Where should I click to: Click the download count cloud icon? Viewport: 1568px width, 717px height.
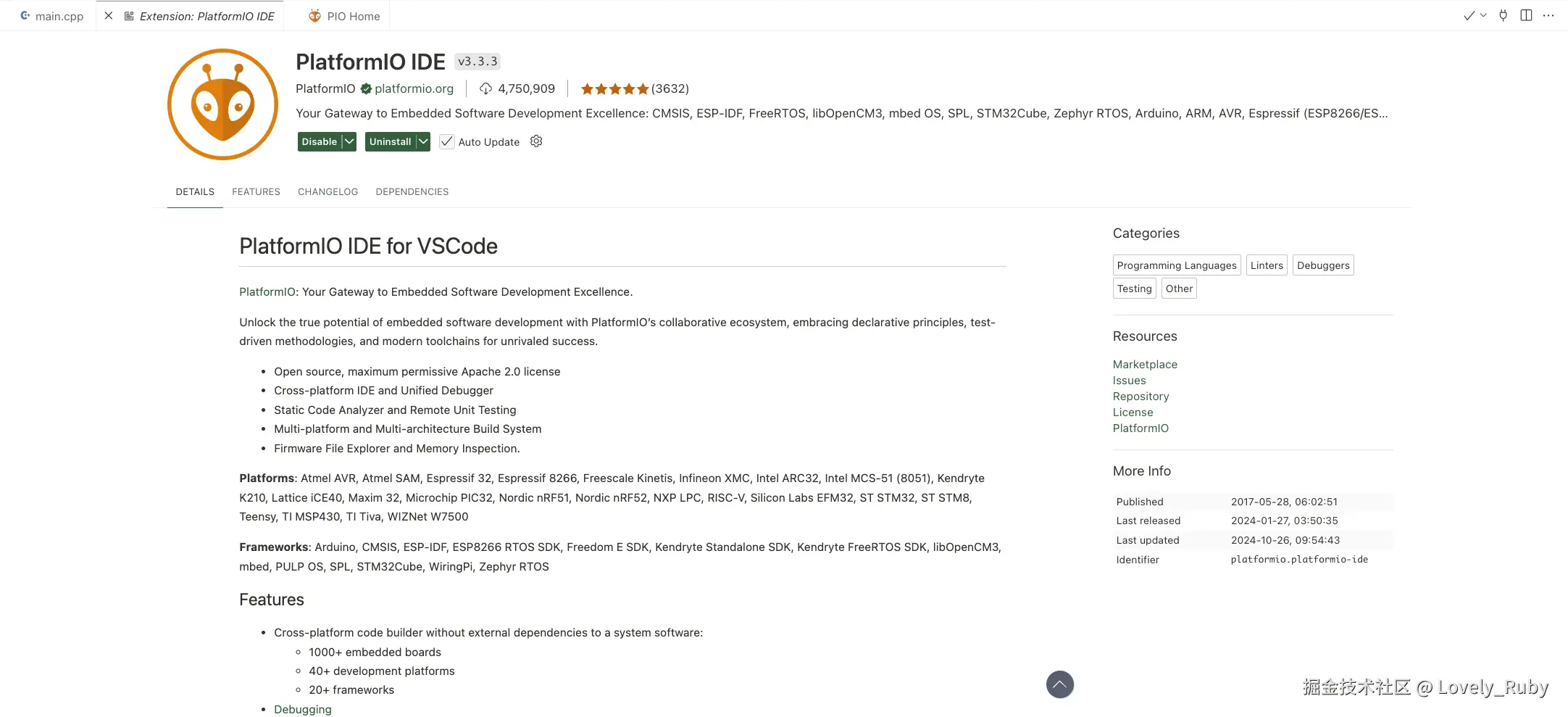(x=486, y=88)
